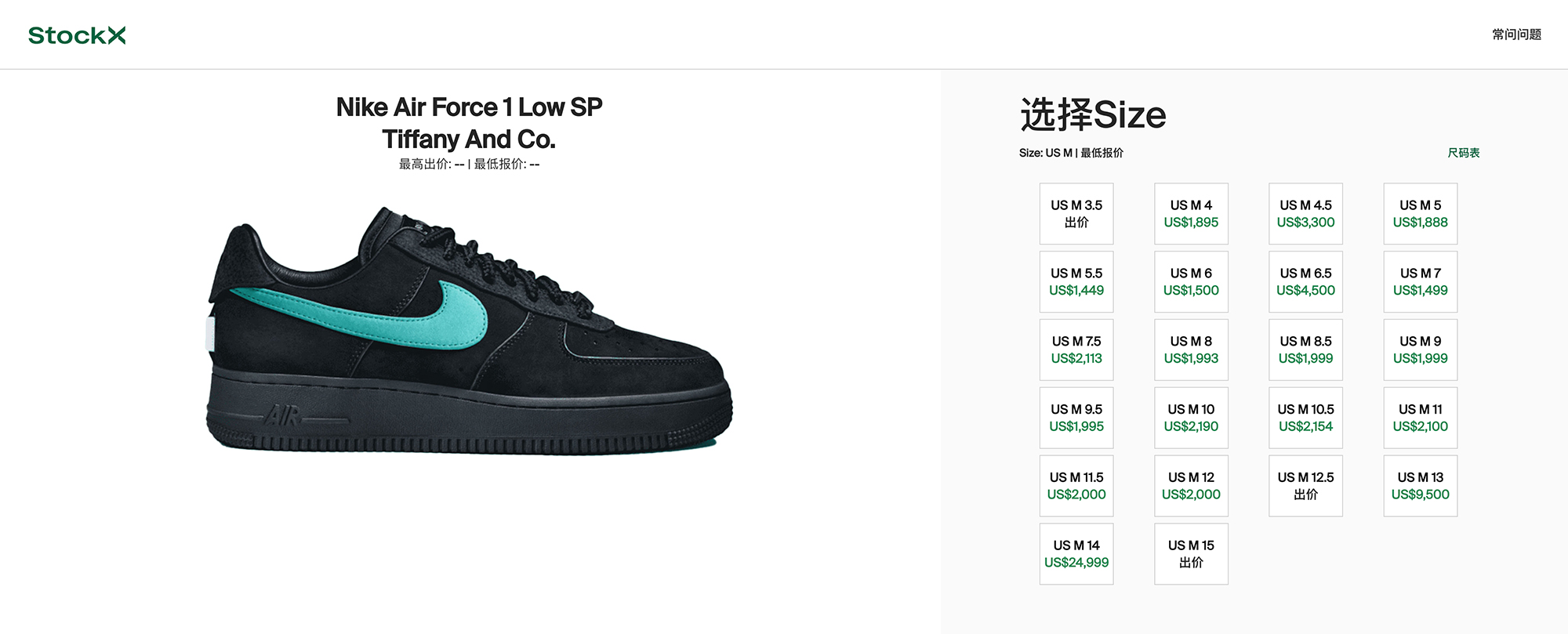Viewport: 1568px width, 634px height.
Task: Open the 尺码表 size chart link
Action: (1463, 153)
